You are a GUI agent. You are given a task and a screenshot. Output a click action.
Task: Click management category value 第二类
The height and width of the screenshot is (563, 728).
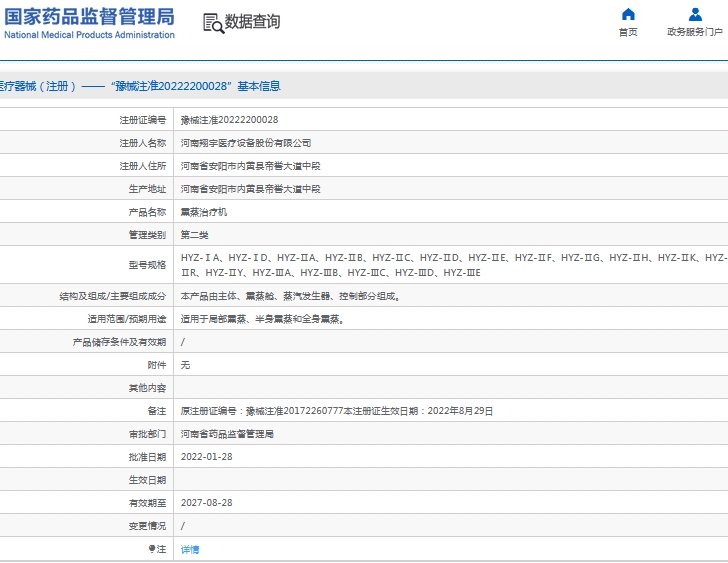[195, 235]
